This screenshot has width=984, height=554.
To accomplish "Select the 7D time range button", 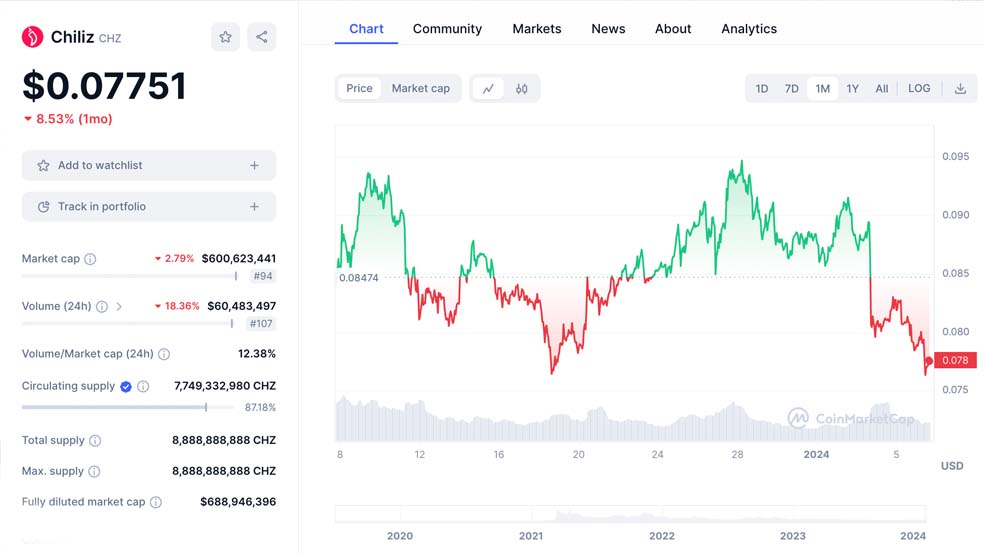I will (x=791, y=88).
